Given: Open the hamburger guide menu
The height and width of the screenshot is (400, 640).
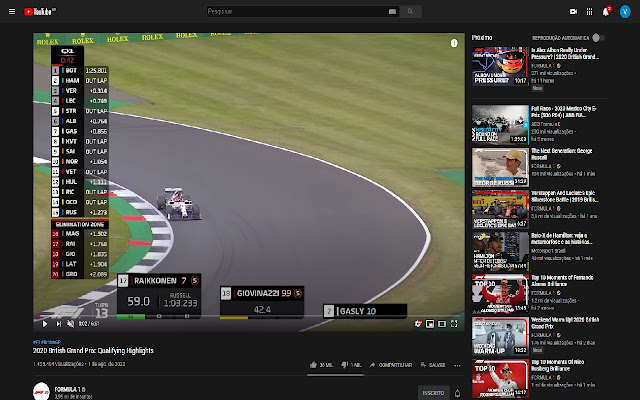Looking at the screenshot, I should pos(12,11).
